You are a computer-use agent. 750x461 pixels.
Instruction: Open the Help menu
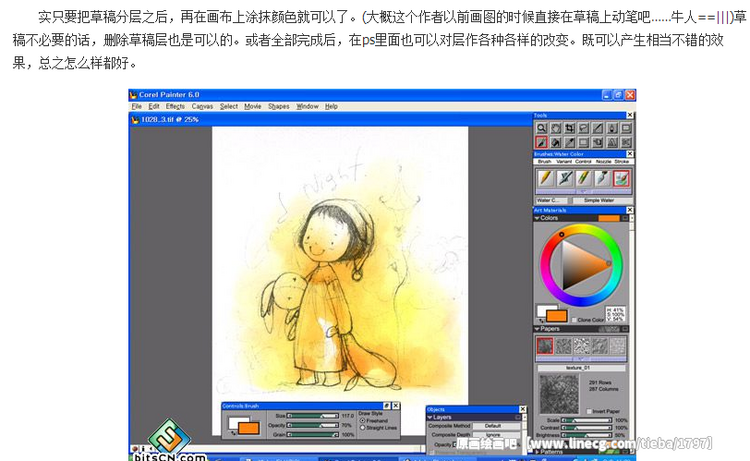(331, 106)
